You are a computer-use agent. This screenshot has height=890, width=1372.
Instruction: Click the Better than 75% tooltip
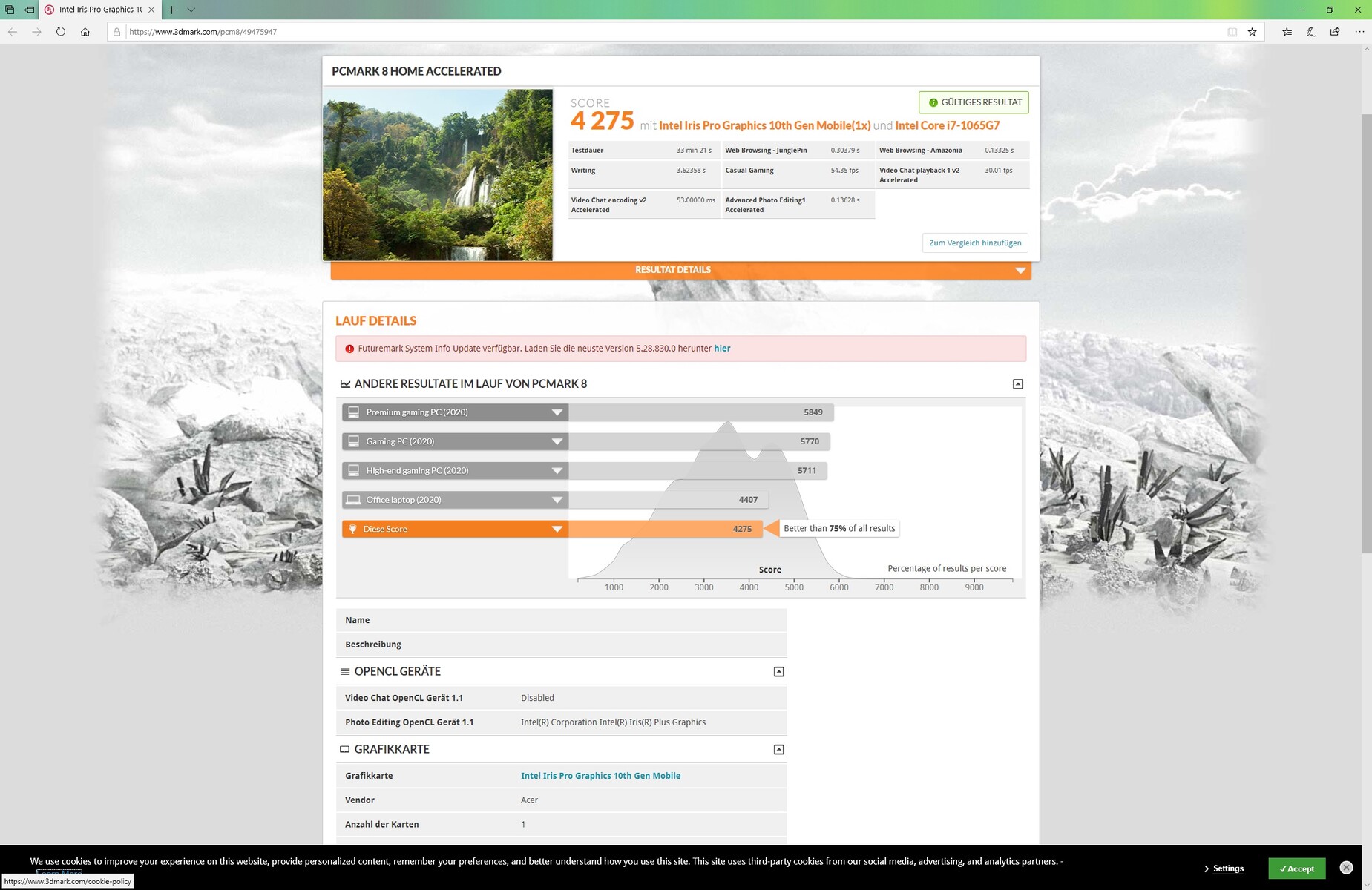(839, 529)
